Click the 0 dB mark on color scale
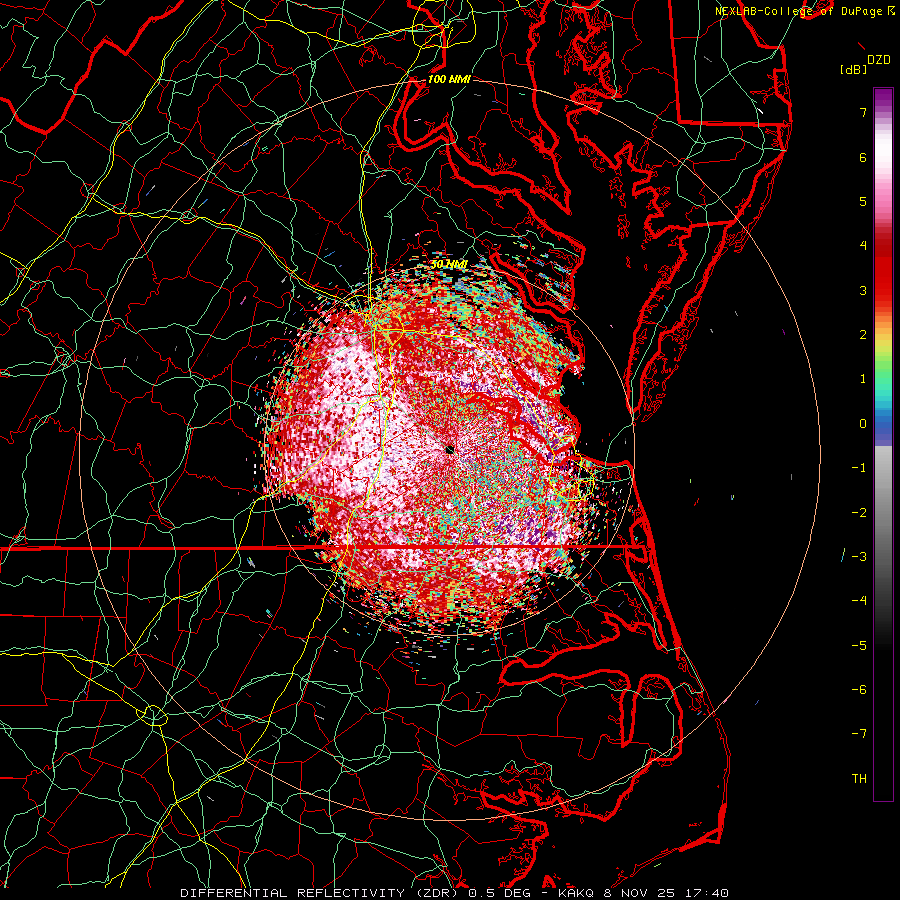Screen dimensions: 900x900 point(863,424)
